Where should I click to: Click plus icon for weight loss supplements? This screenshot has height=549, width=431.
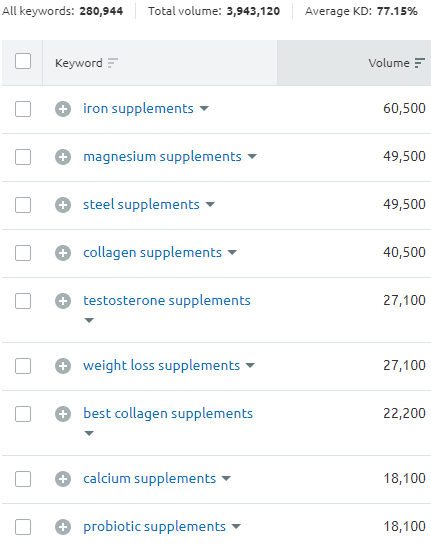pyautogui.click(x=63, y=366)
